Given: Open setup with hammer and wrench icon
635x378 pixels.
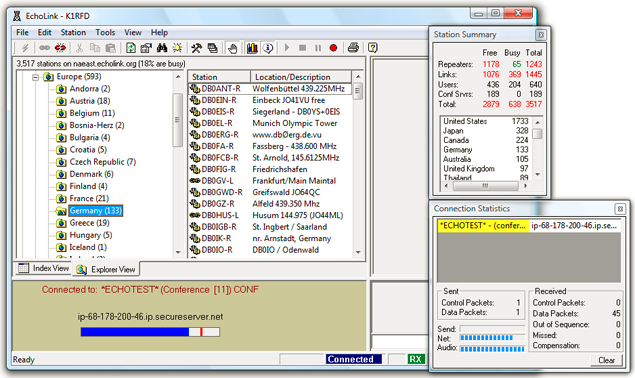Looking at the screenshot, I should coord(196,48).
